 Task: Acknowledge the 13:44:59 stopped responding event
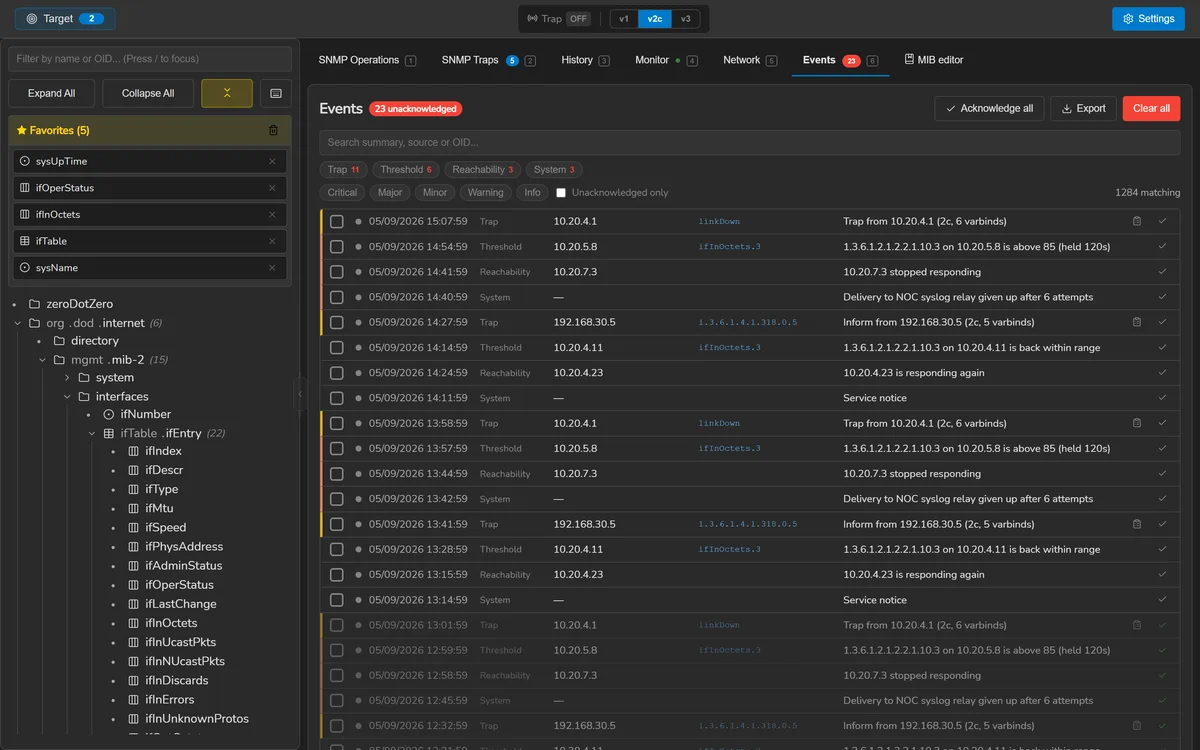point(1162,474)
